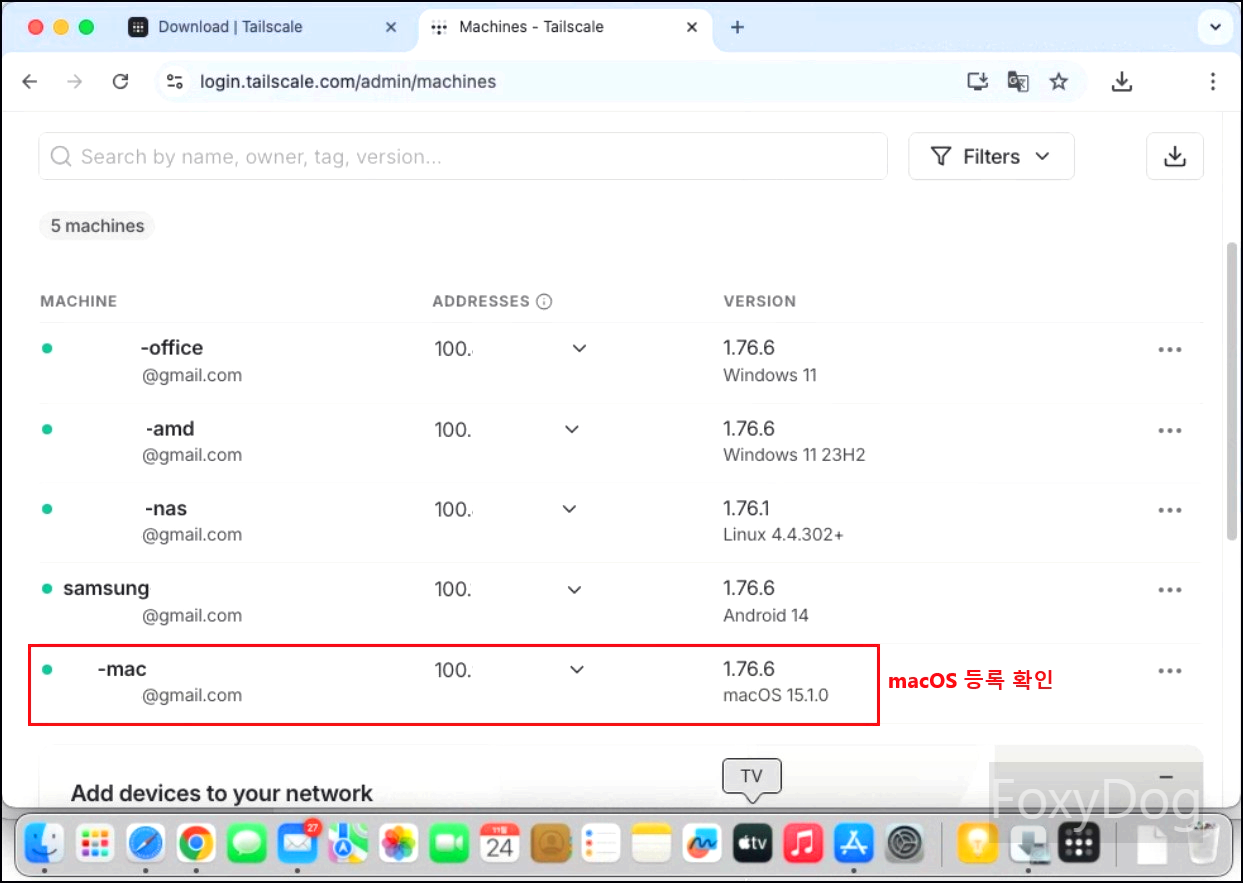Expand addresses for samsung machine
This screenshot has width=1243, height=883.
tap(574, 589)
